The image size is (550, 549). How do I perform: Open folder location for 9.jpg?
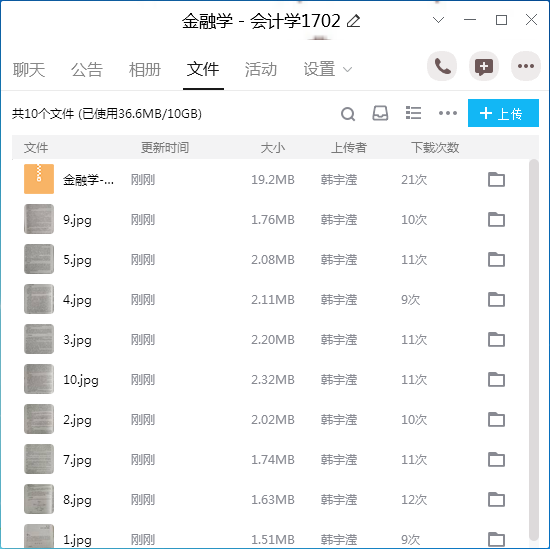point(496,220)
